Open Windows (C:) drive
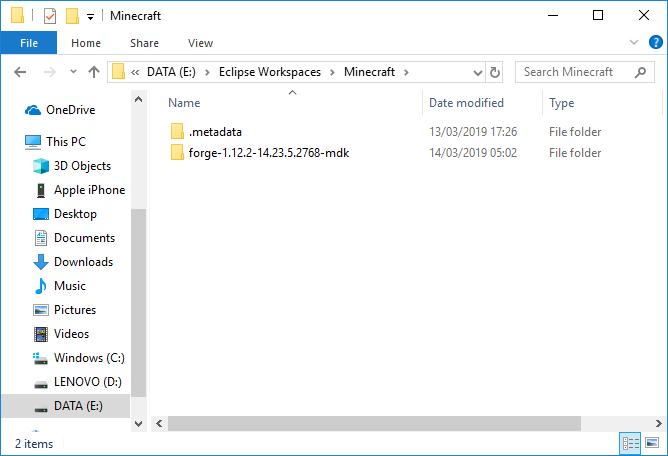668x456 pixels. coord(79,358)
